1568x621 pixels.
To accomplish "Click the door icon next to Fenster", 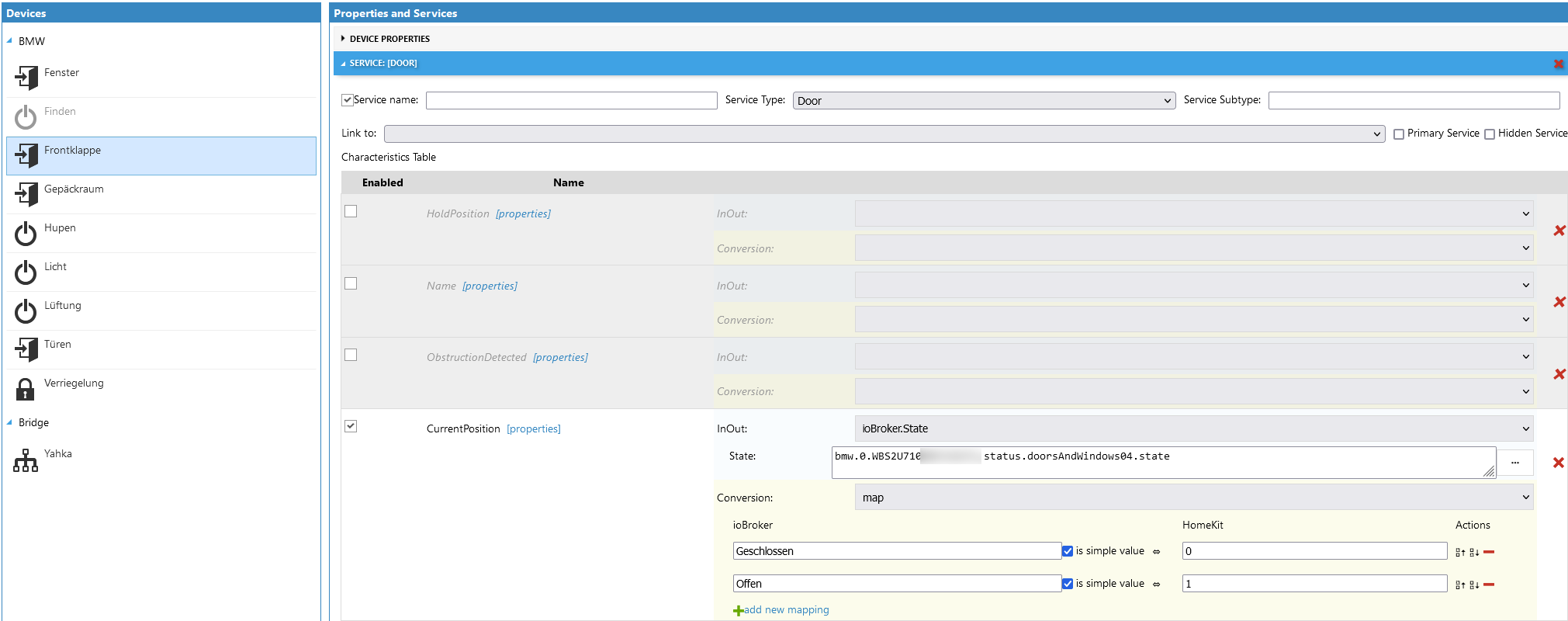I will point(26,78).
